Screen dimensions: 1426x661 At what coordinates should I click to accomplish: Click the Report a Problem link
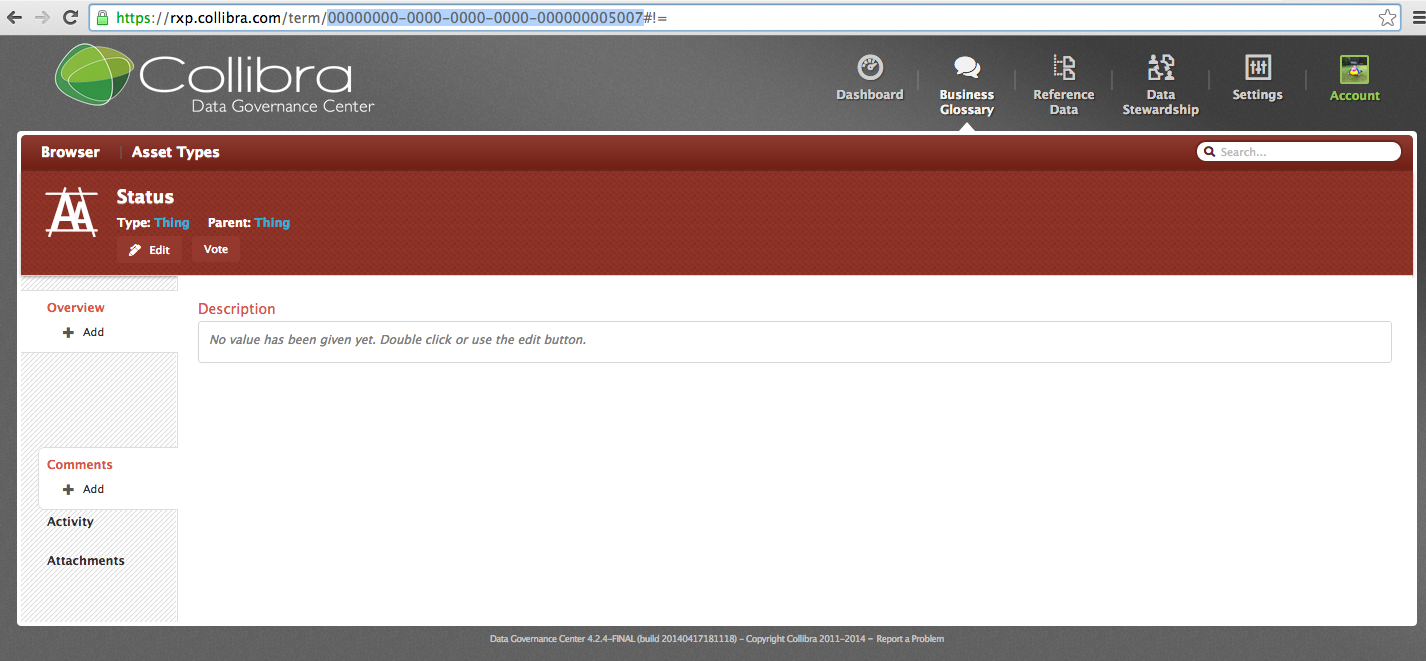point(910,639)
